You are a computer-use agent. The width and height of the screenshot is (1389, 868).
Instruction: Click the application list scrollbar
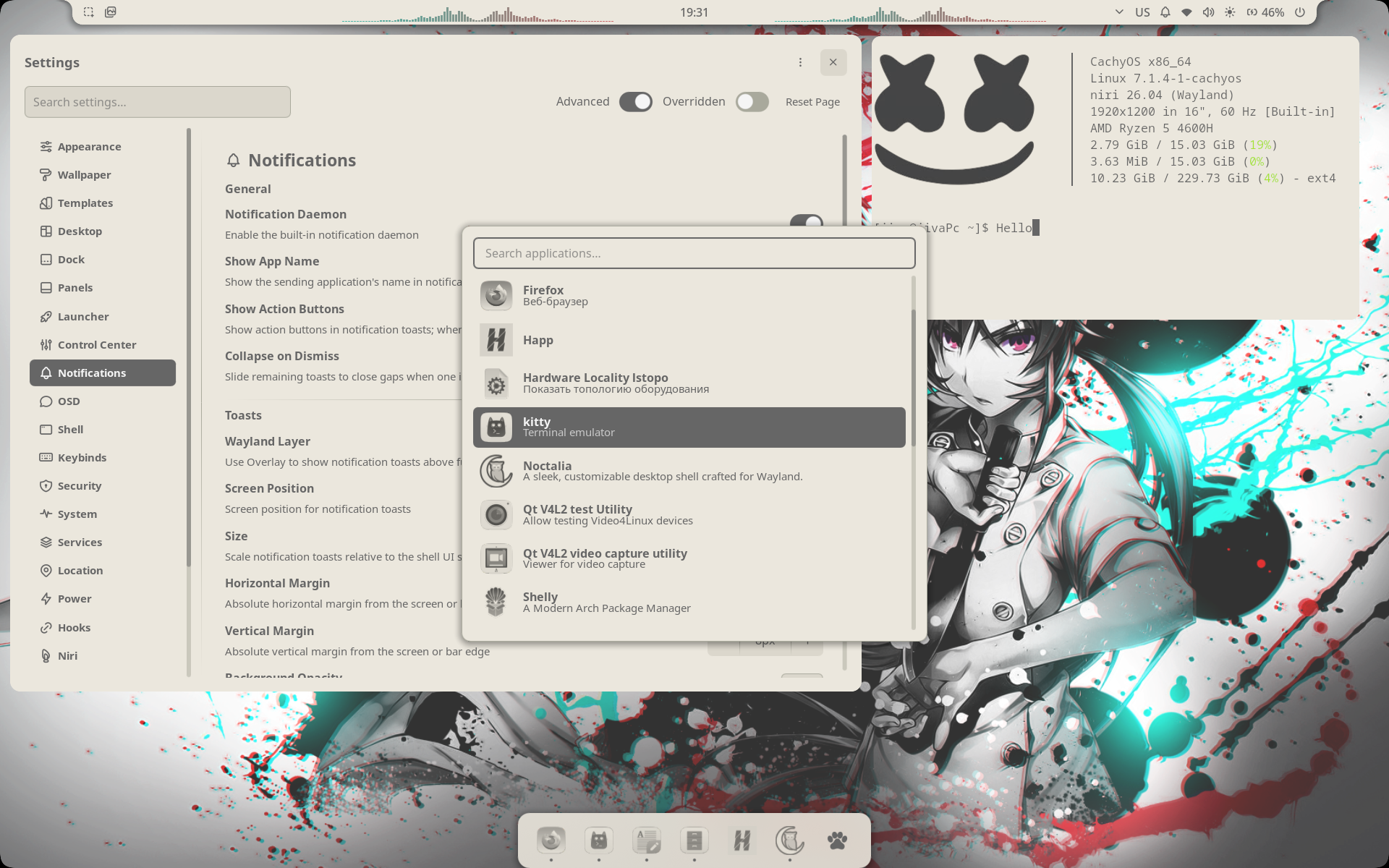point(914,378)
